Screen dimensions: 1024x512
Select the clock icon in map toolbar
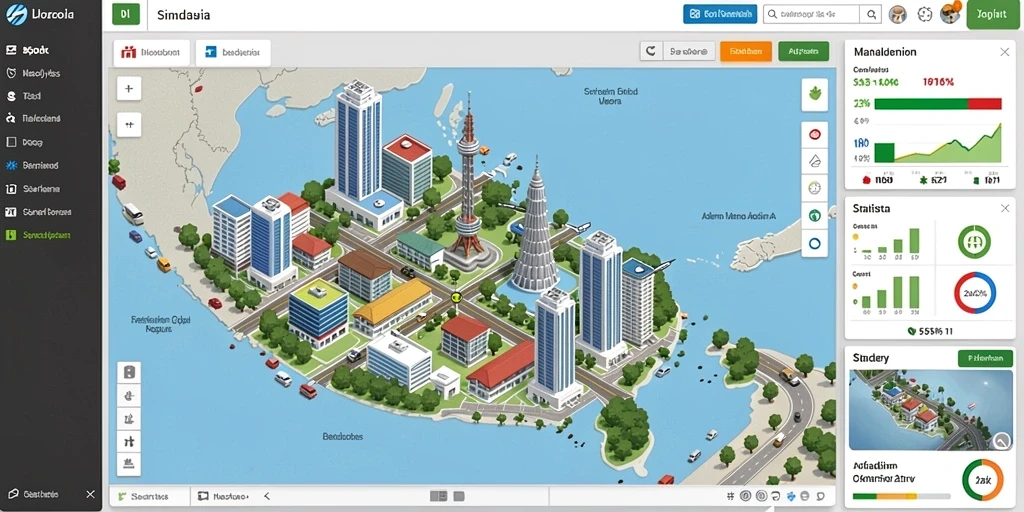(814, 188)
